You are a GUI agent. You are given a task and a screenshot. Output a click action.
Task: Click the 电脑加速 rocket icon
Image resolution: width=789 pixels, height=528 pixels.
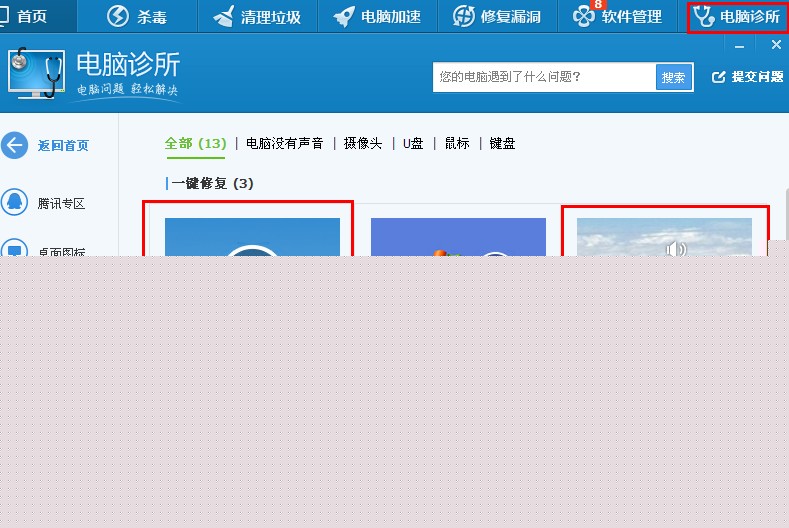(344, 16)
